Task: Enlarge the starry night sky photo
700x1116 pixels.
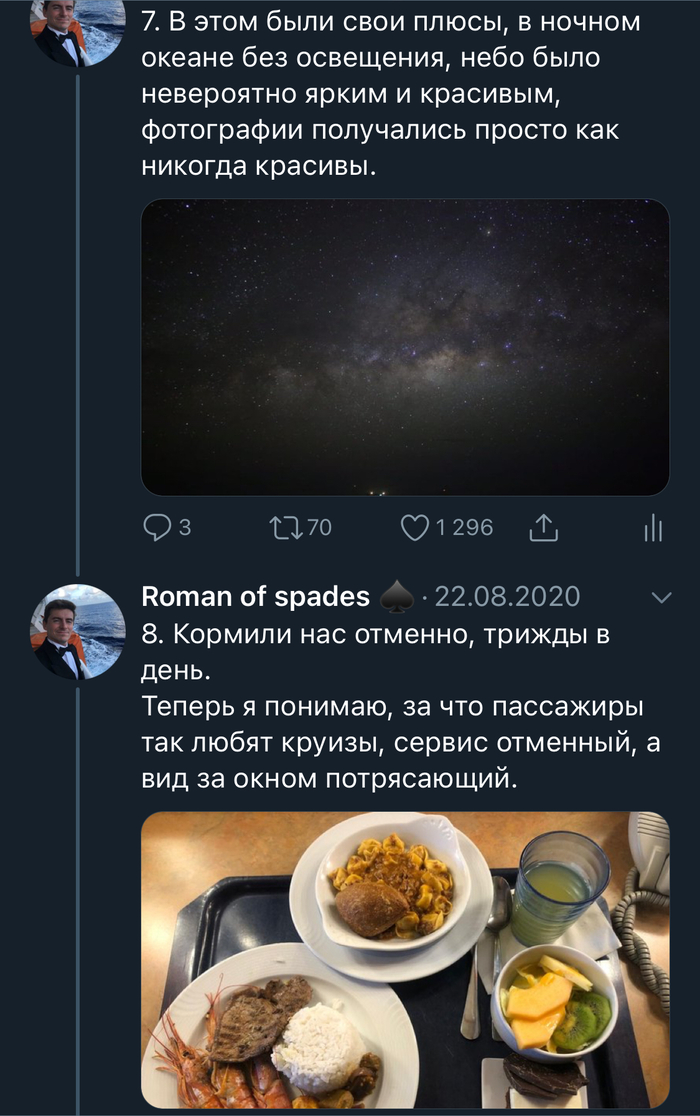Action: pyautogui.click(x=405, y=347)
